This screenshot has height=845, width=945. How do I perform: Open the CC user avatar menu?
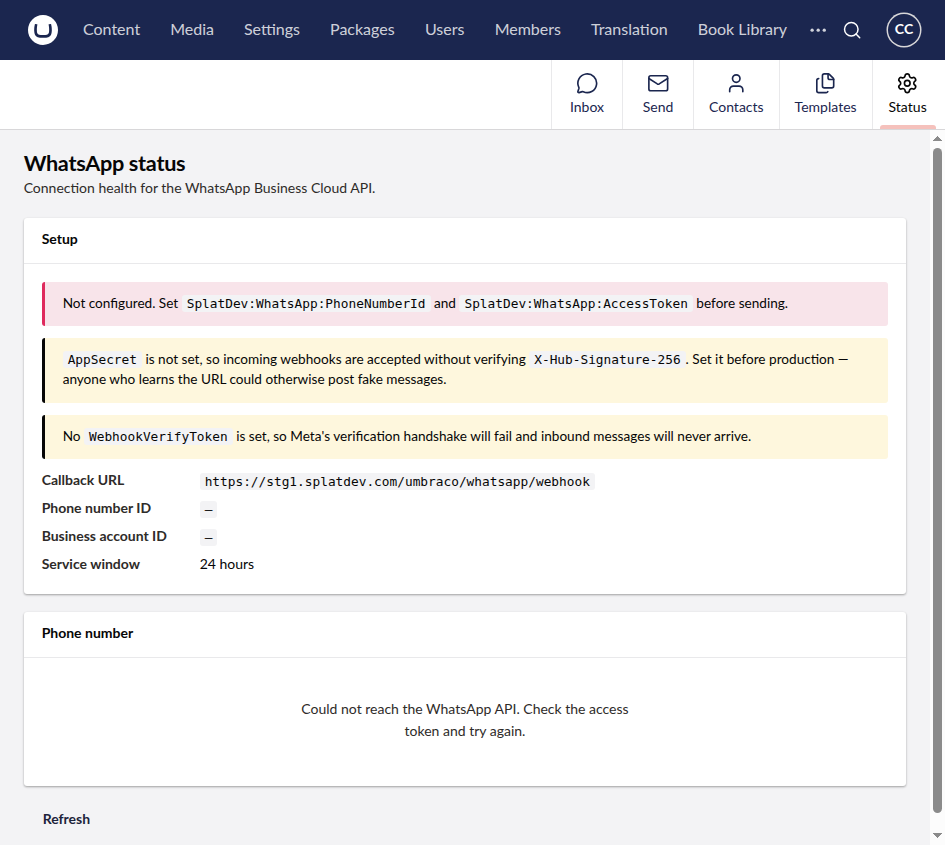903,30
